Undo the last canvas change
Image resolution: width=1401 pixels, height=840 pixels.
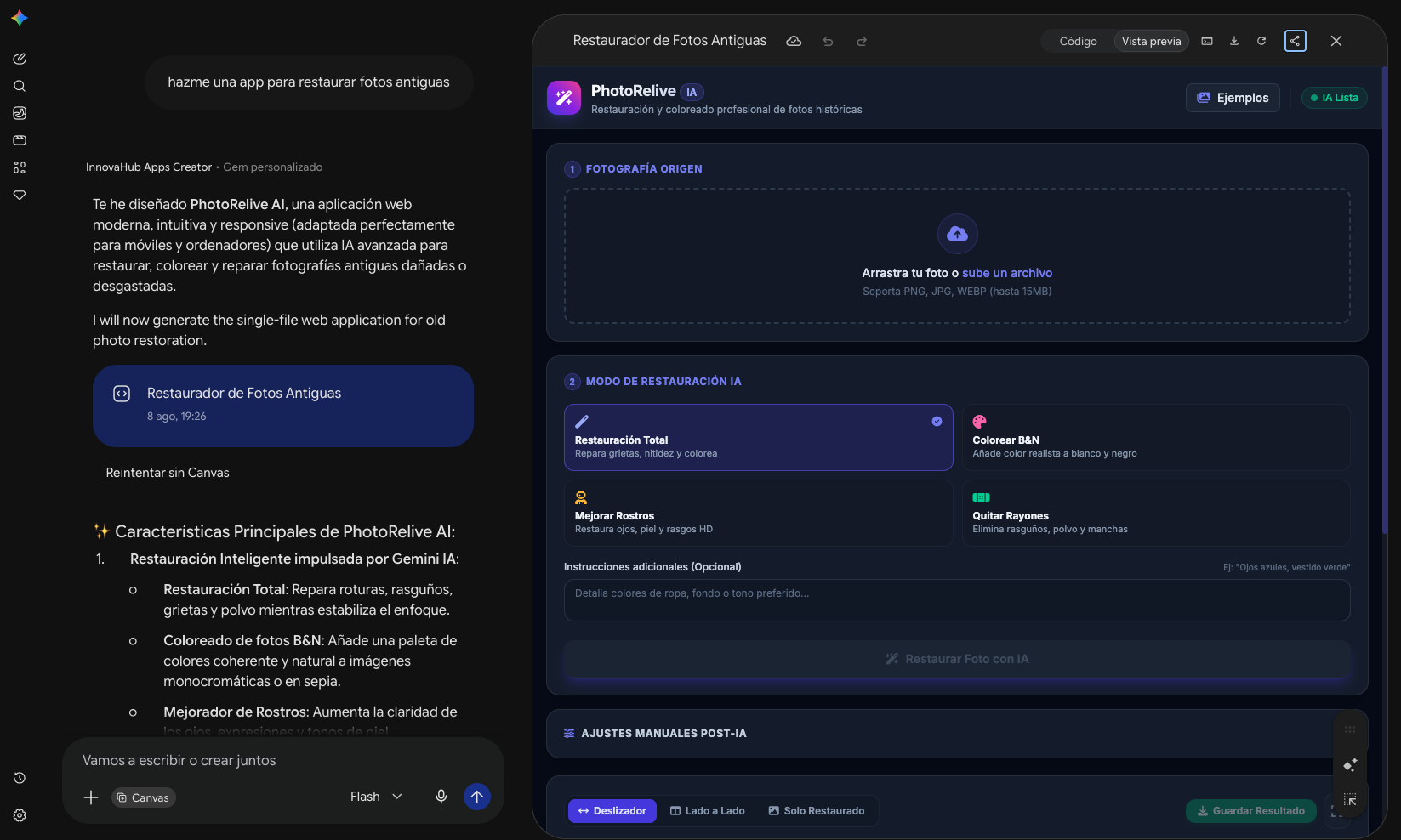pyautogui.click(x=828, y=41)
